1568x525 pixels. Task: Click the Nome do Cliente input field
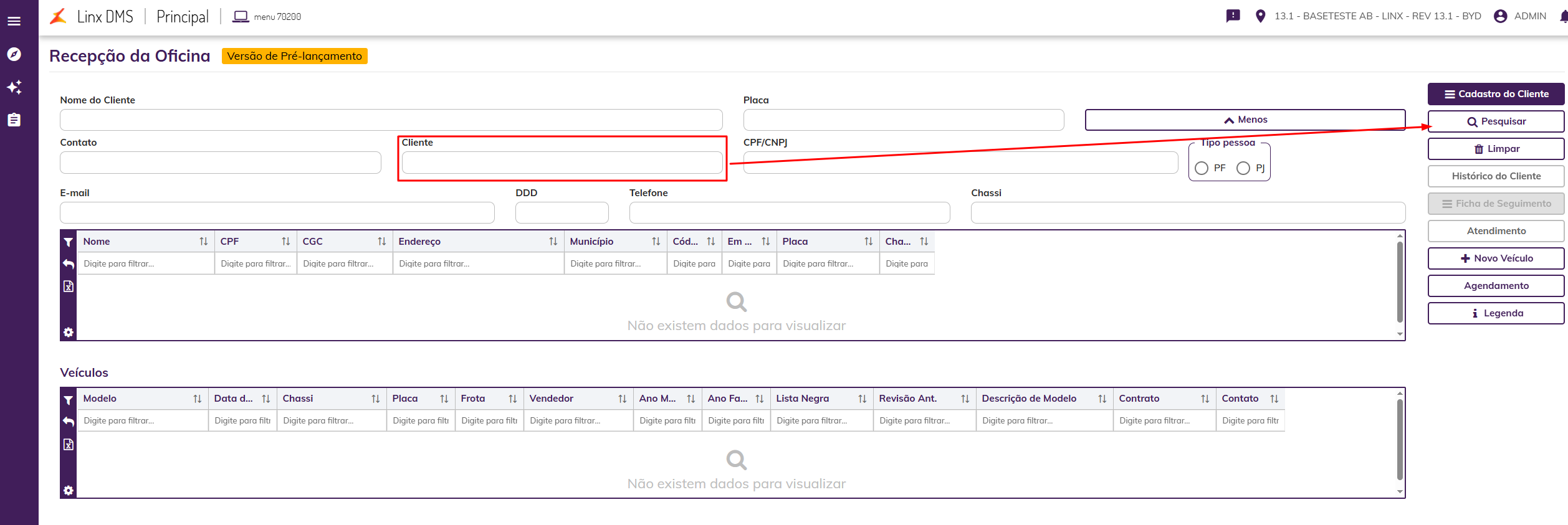pos(391,120)
